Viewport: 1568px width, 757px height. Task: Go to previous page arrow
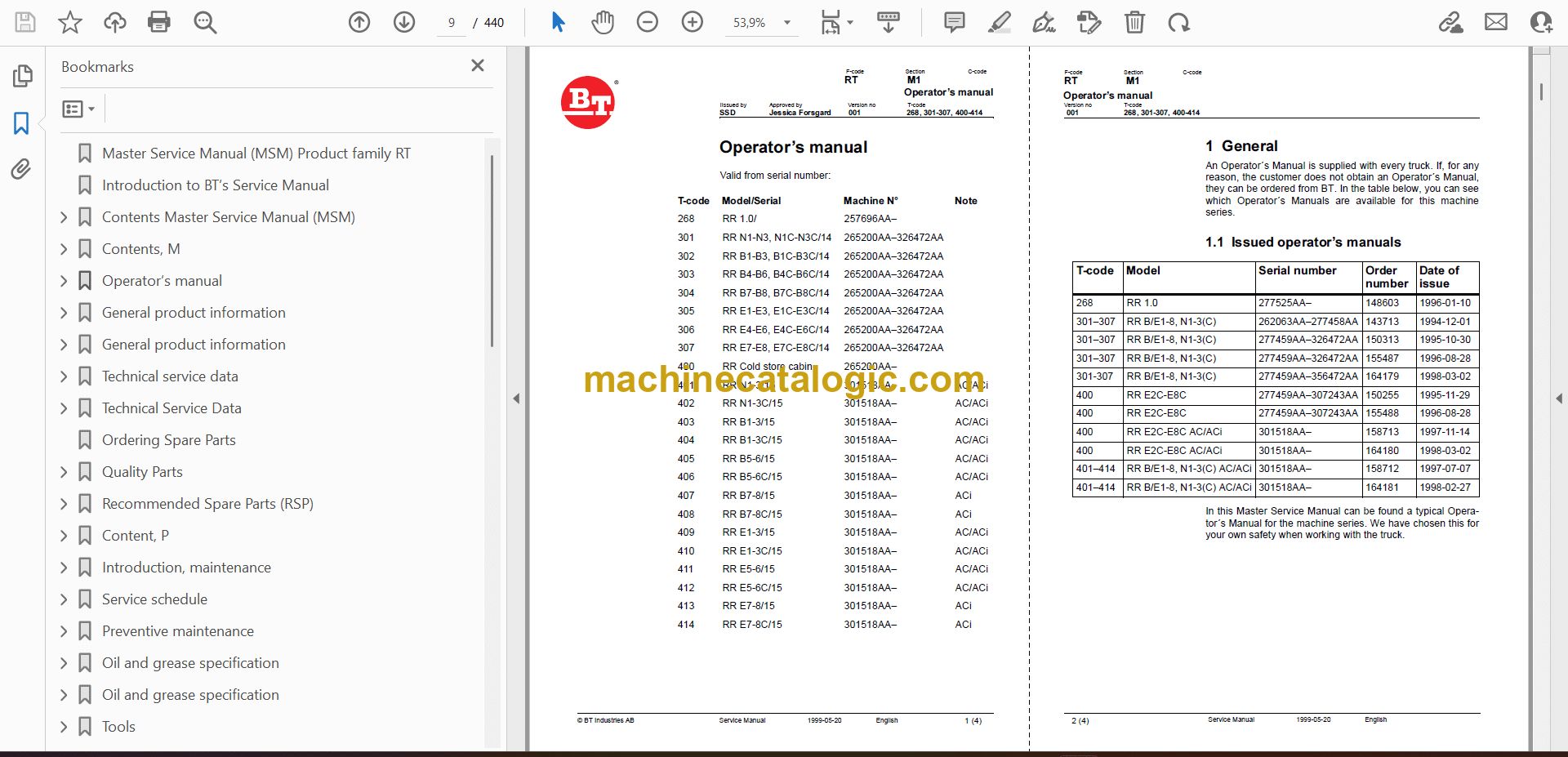[x=359, y=22]
